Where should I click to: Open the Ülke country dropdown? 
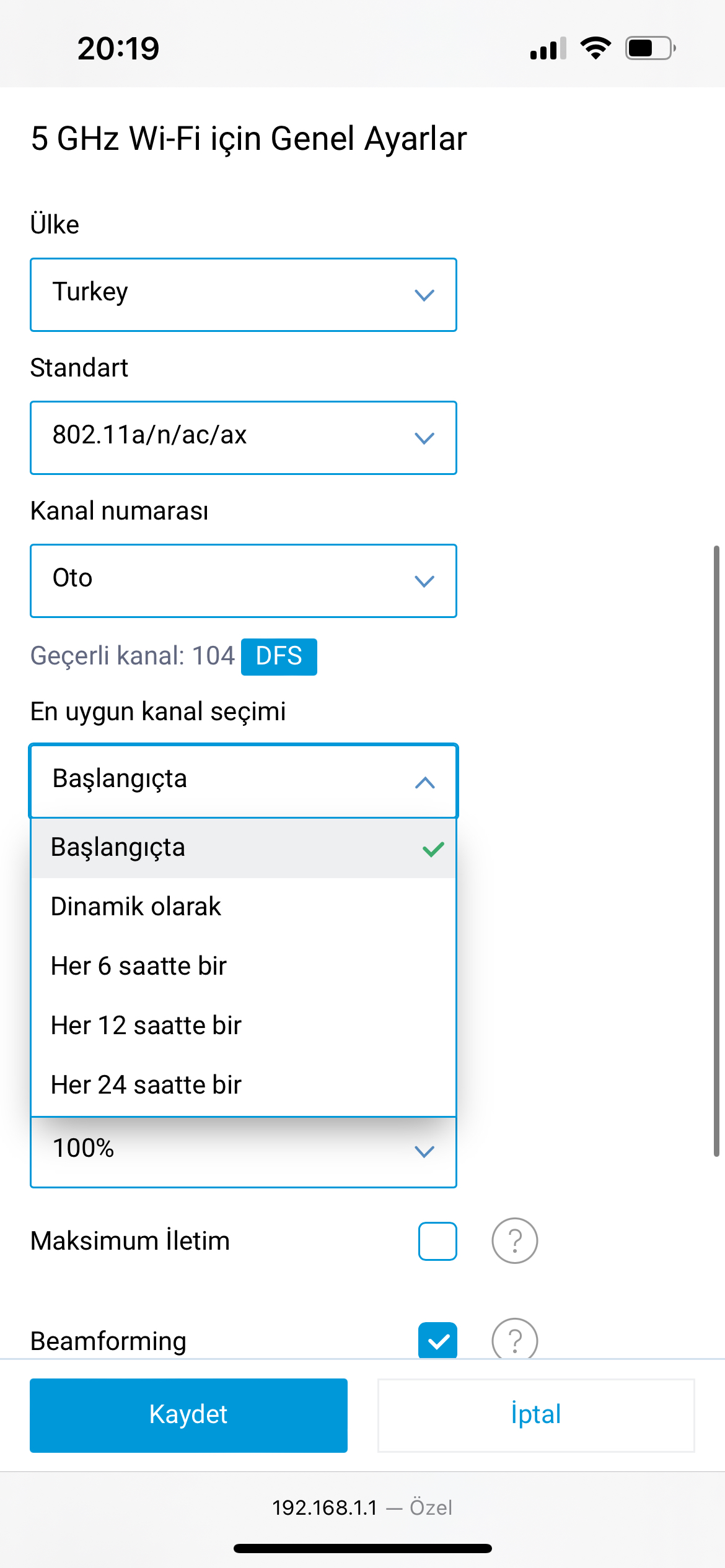(244, 295)
